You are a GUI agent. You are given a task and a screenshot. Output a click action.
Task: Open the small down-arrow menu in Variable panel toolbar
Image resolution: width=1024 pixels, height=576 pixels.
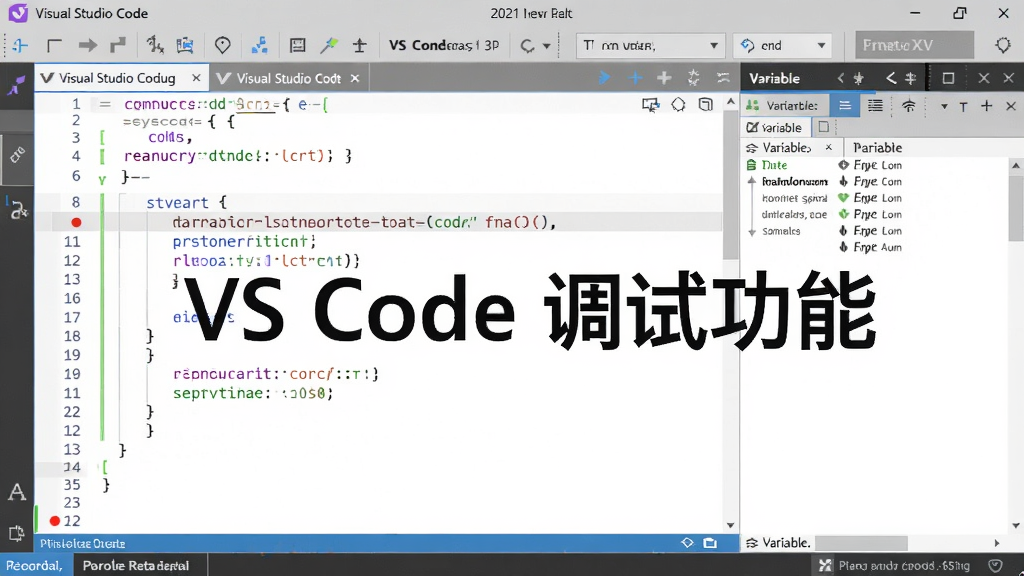pyautogui.click(x=944, y=106)
